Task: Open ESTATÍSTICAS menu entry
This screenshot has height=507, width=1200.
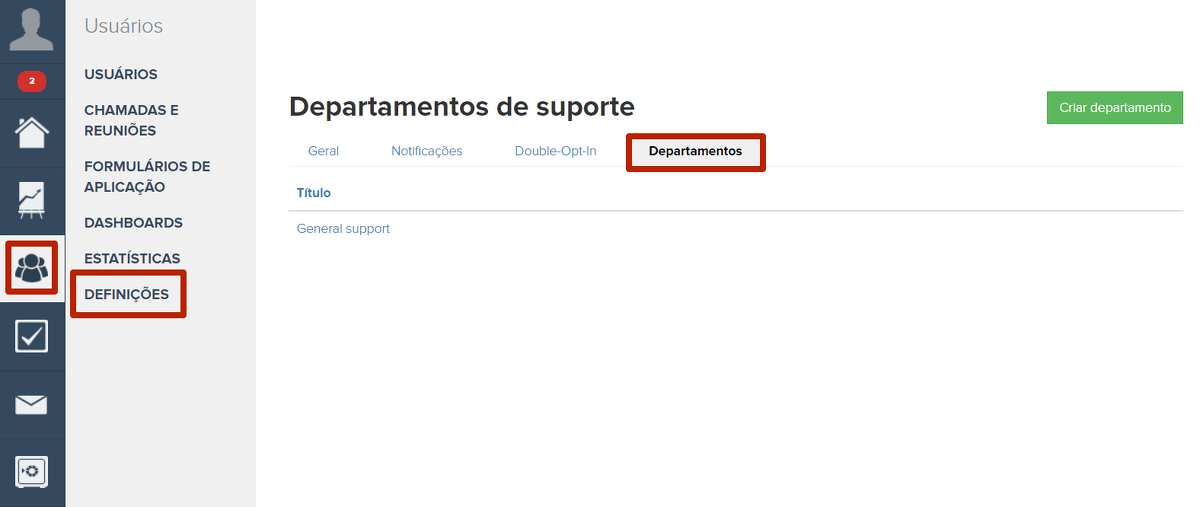Action: point(132,259)
